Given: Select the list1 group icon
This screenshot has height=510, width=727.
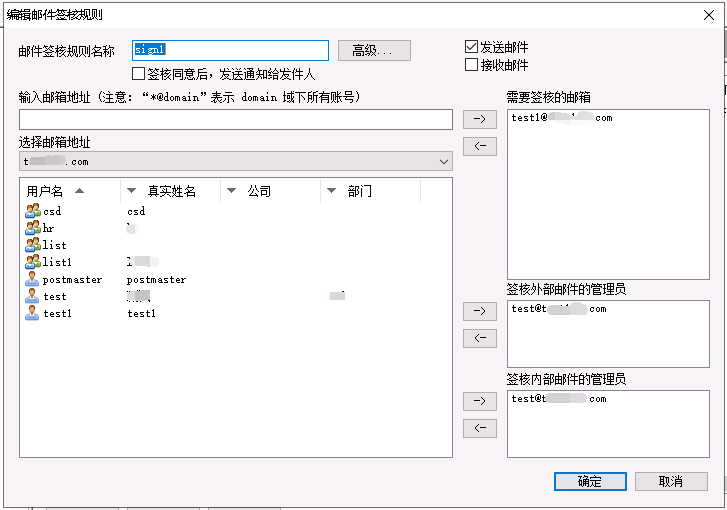Looking at the screenshot, I should 33,262.
